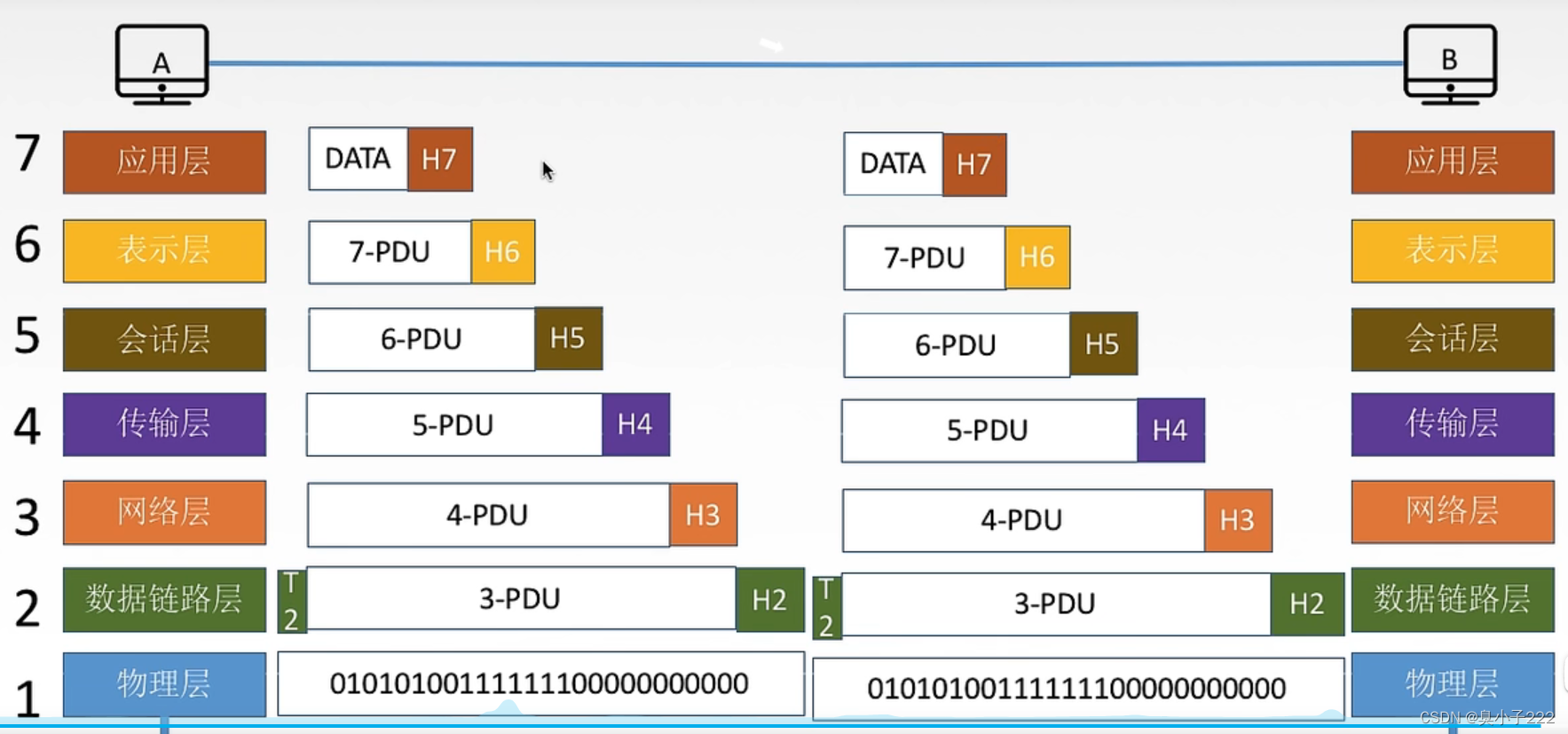Select the H2 header on host A side
The height and width of the screenshot is (734, 1568).
[x=770, y=600]
